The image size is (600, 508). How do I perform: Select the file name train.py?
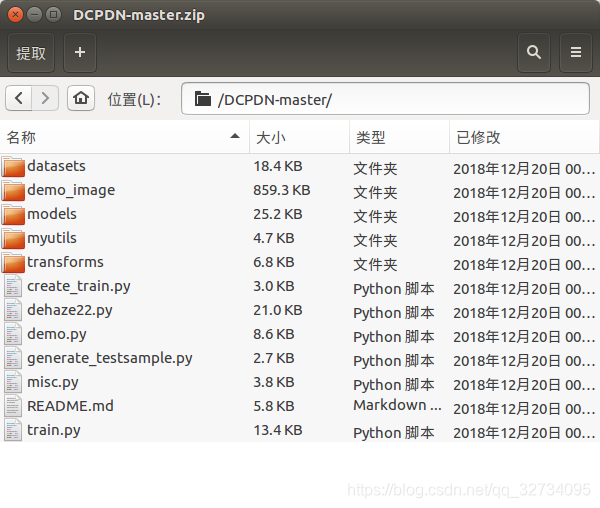point(54,430)
